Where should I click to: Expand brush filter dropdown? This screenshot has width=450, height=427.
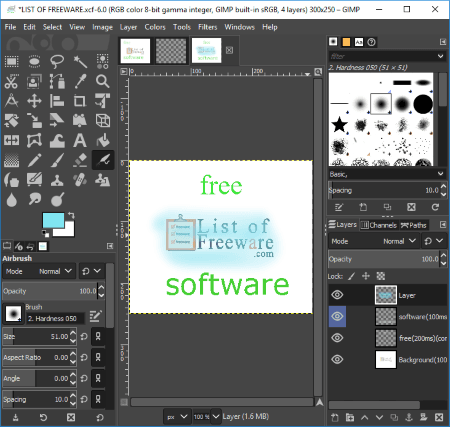tap(440, 56)
